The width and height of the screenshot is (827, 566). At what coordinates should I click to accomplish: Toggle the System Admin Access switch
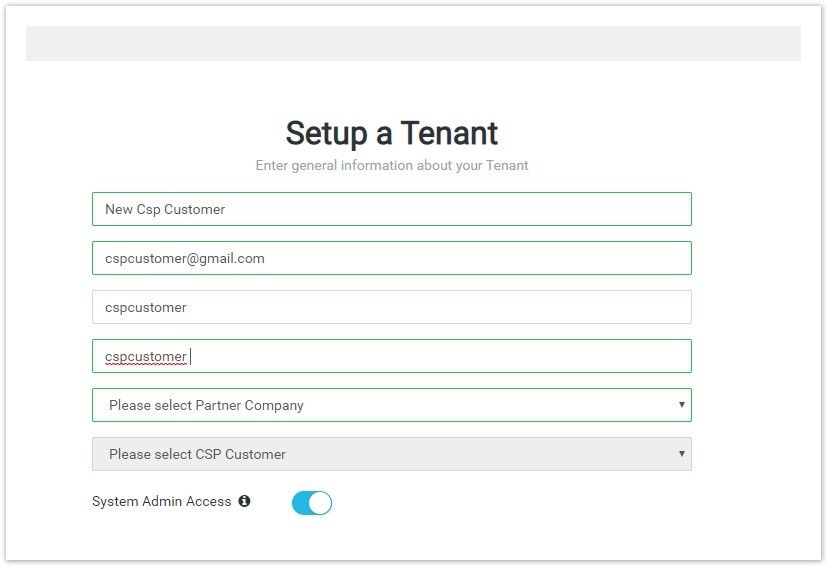pyautogui.click(x=311, y=503)
